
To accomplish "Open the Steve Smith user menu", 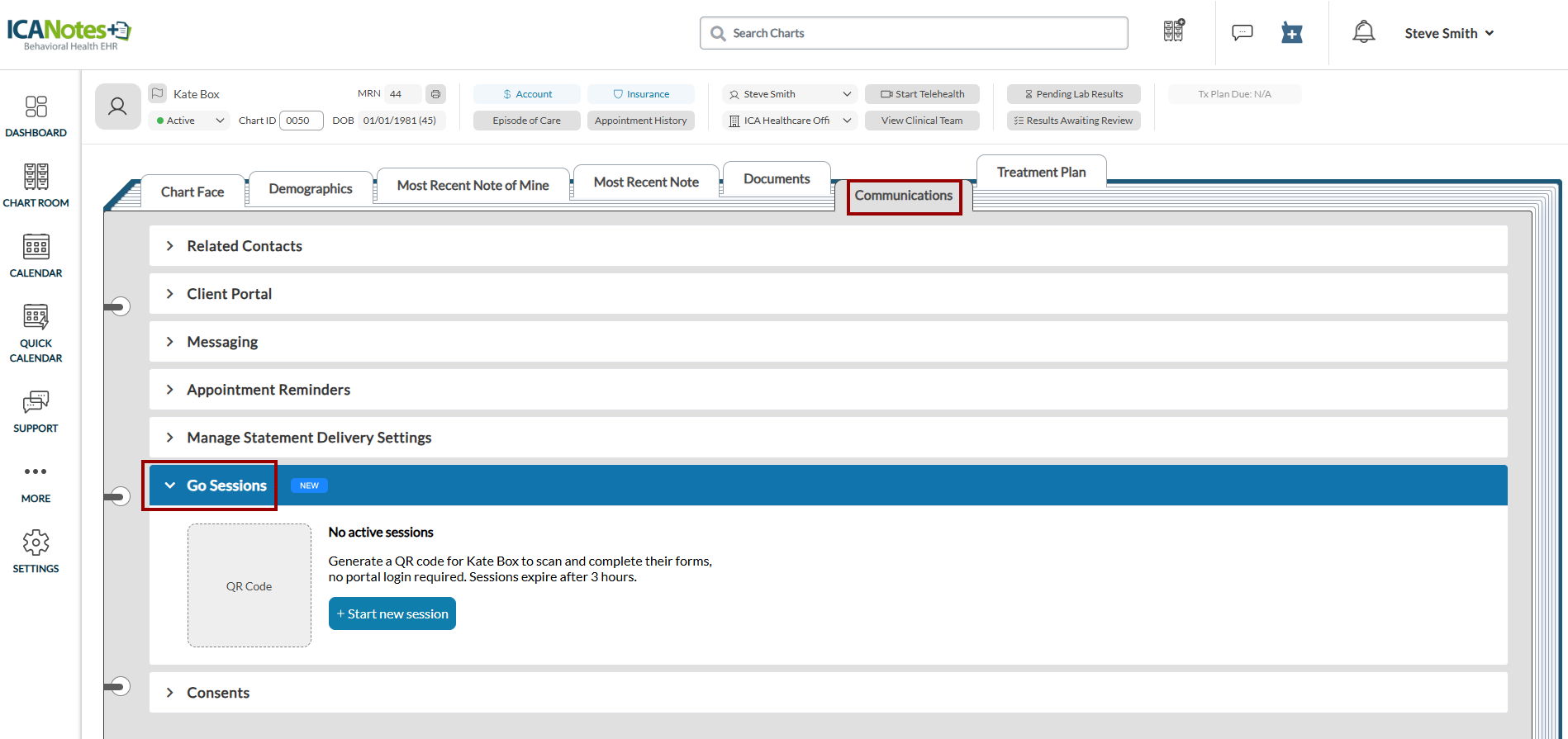I will [1449, 33].
